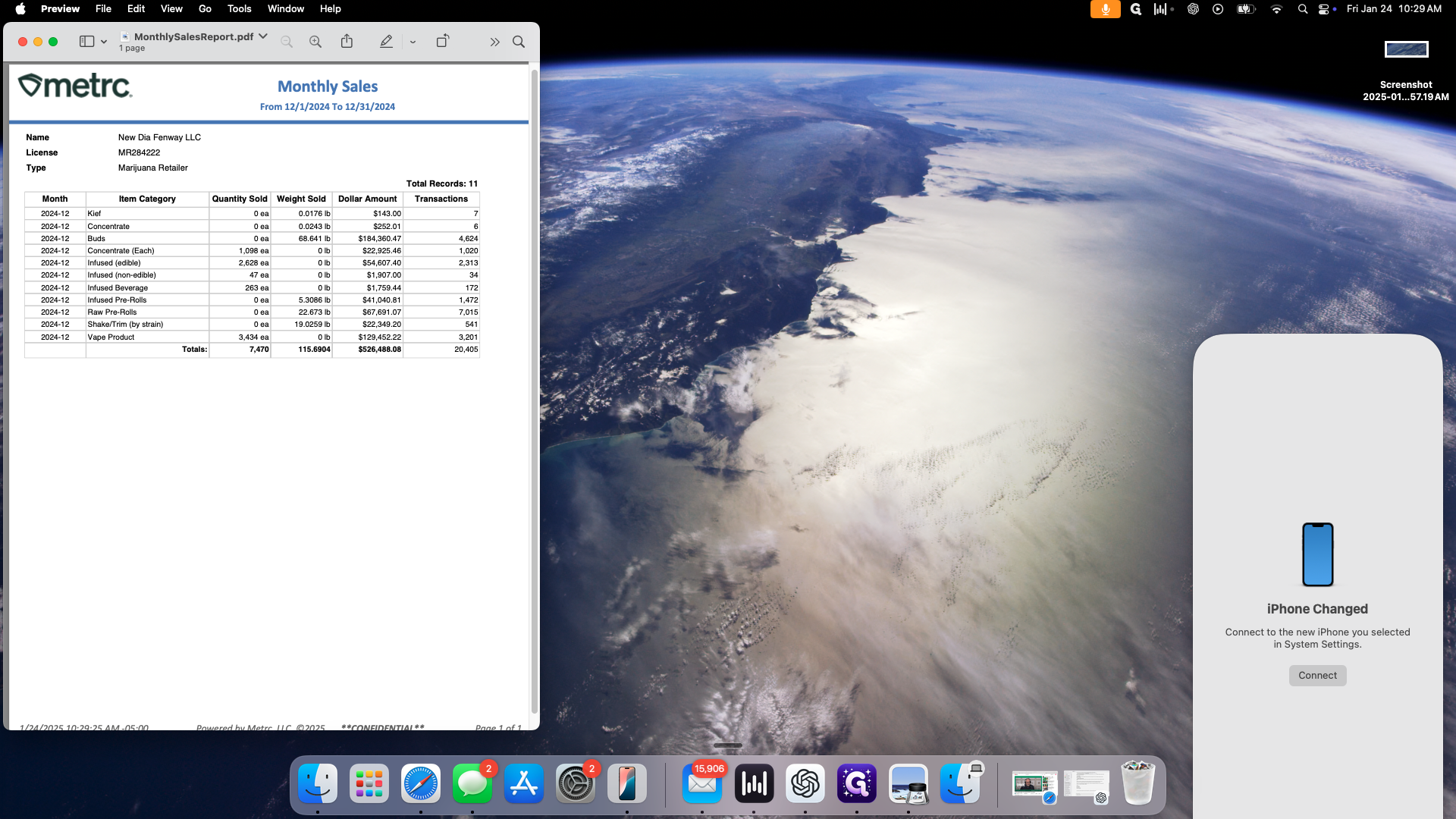The height and width of the screenshot is (819, 1456).
Task: Click the 'New Dia Fenway LLC' name value
Action: [159, 137]
